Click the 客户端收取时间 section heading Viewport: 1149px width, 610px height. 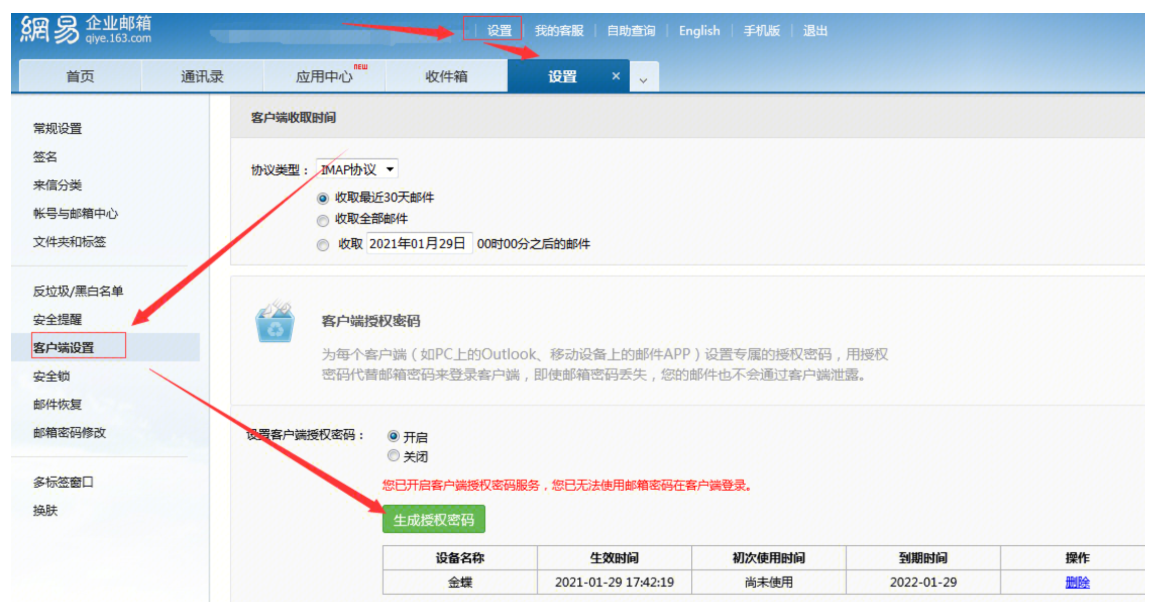293,117
